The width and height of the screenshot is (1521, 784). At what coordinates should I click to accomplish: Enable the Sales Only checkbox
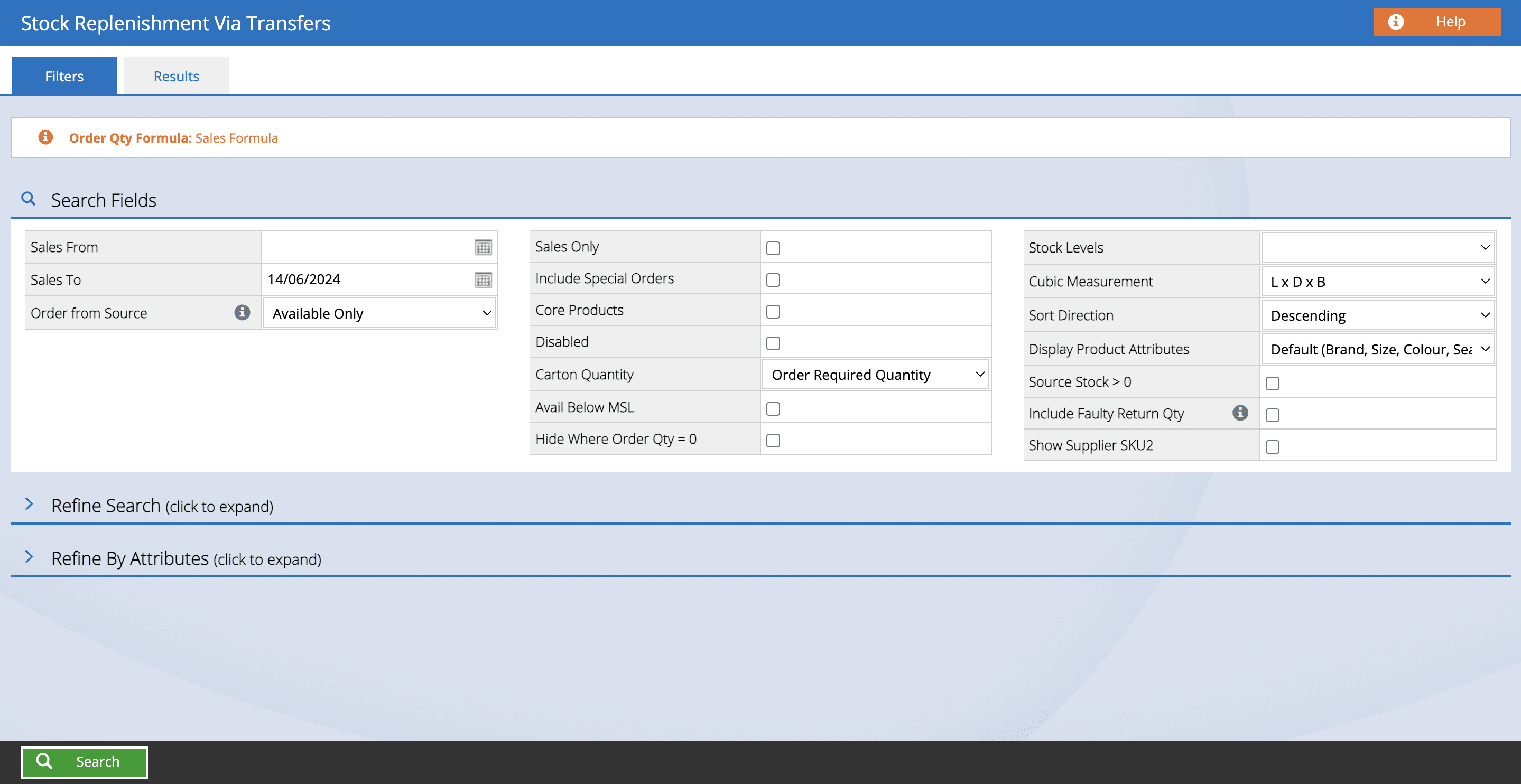[x=772, y=248]
